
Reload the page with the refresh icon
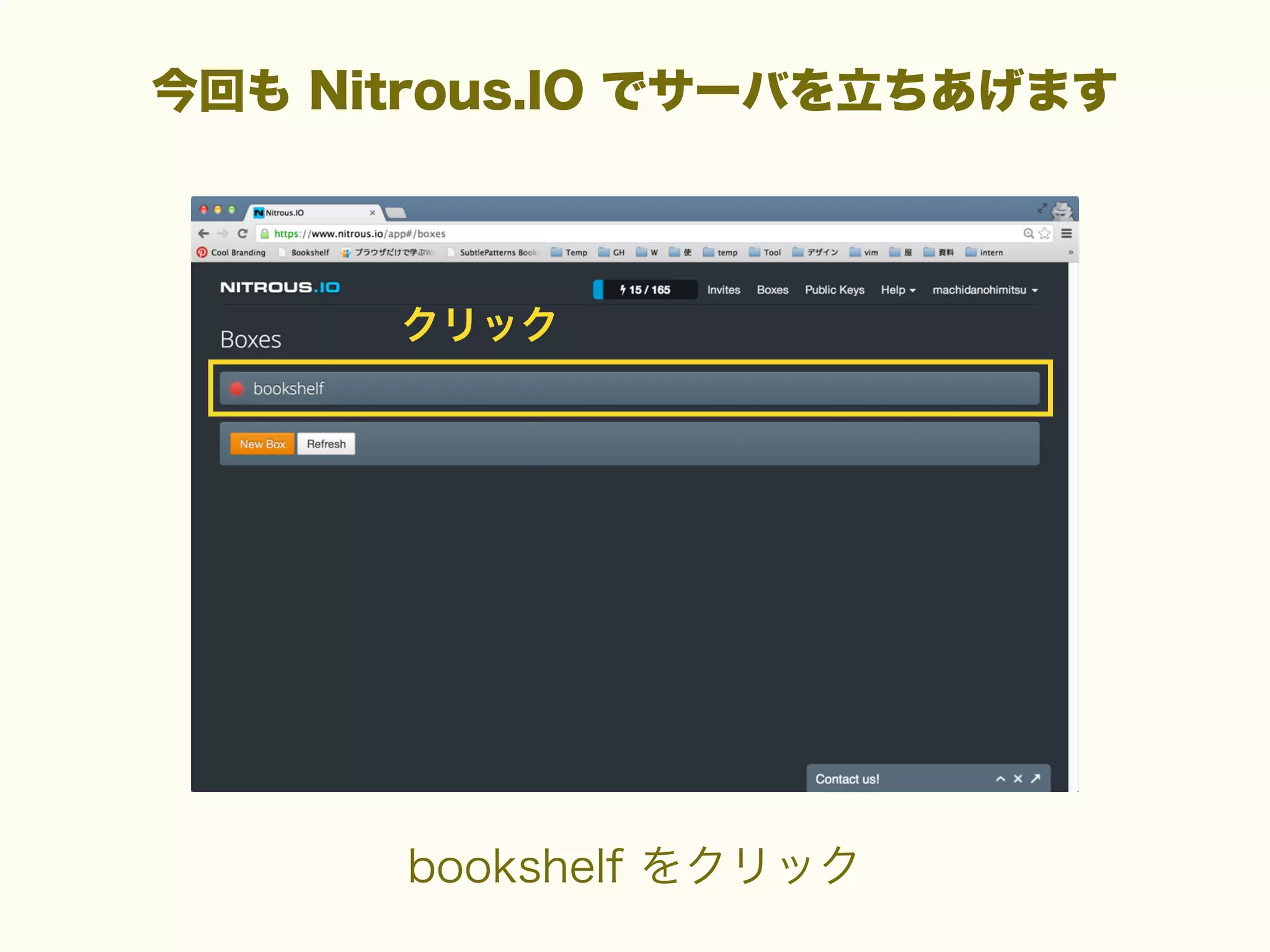(x=242, y=234)
